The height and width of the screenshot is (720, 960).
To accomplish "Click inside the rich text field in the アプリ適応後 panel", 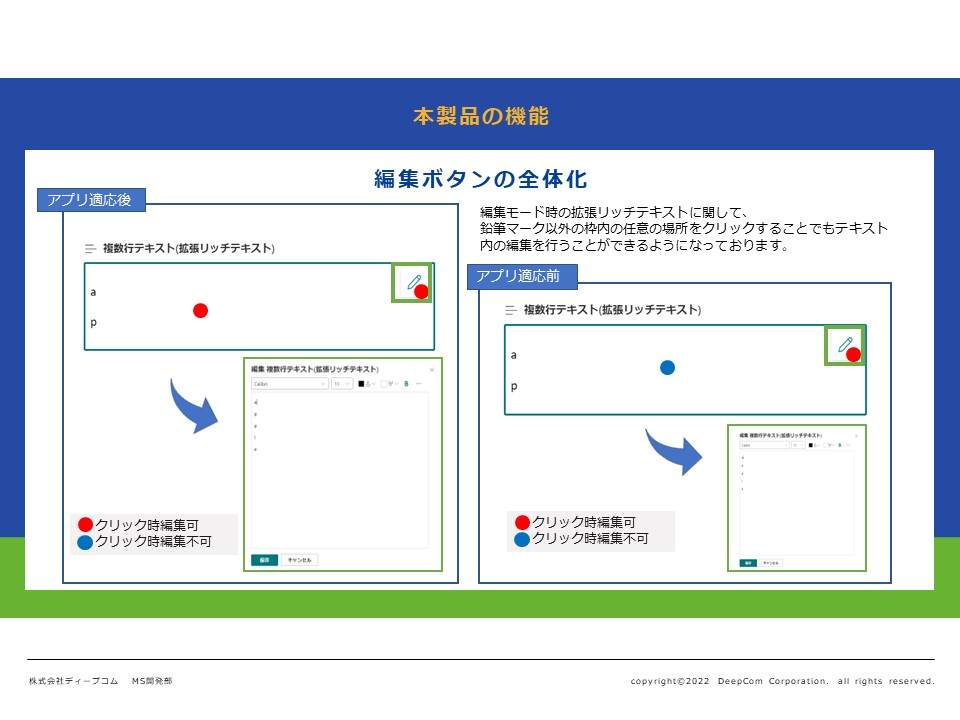I will (x=250, y=320).
